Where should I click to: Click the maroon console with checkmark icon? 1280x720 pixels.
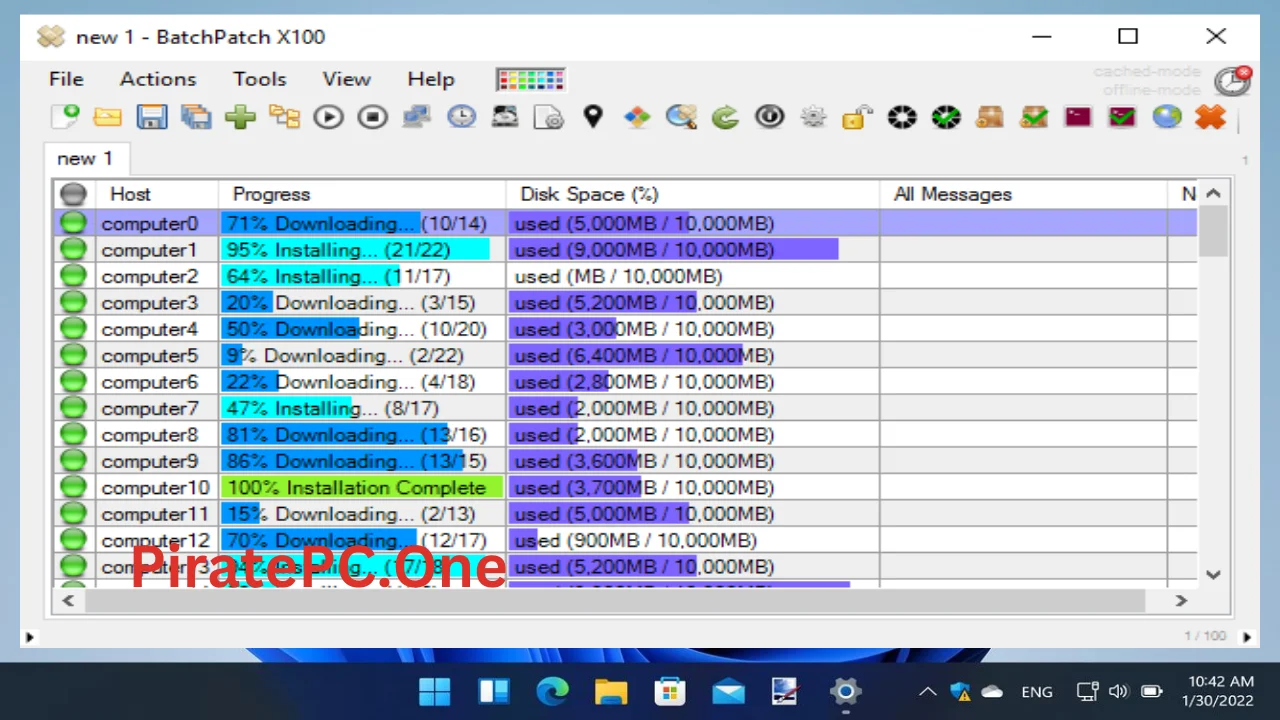(1122, 117)
